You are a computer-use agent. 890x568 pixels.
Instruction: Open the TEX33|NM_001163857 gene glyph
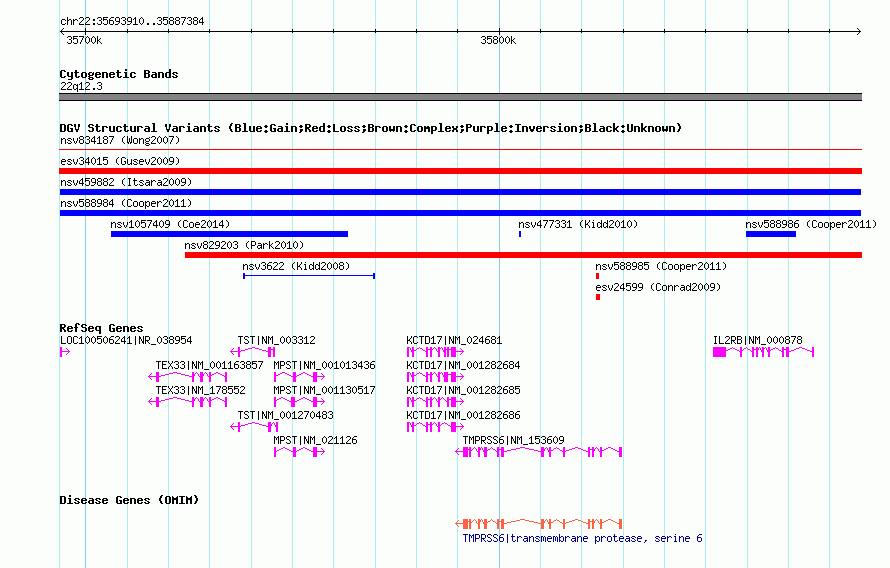click(x=188, y=377)
